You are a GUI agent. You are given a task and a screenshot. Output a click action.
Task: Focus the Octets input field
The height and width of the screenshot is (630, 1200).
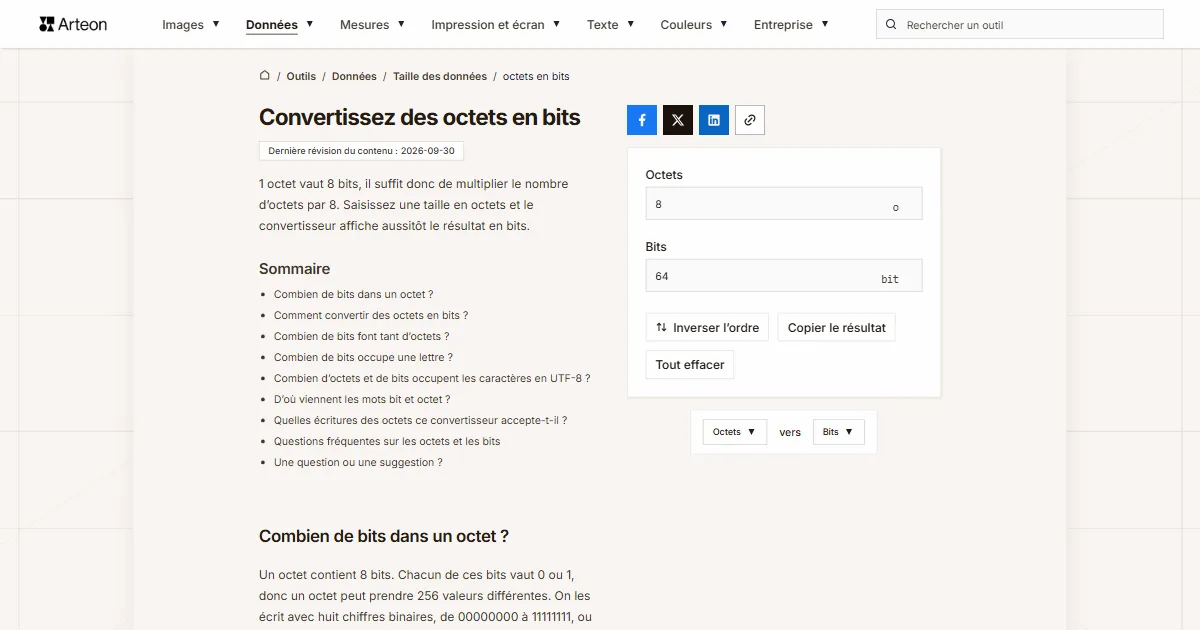[784, 204]
